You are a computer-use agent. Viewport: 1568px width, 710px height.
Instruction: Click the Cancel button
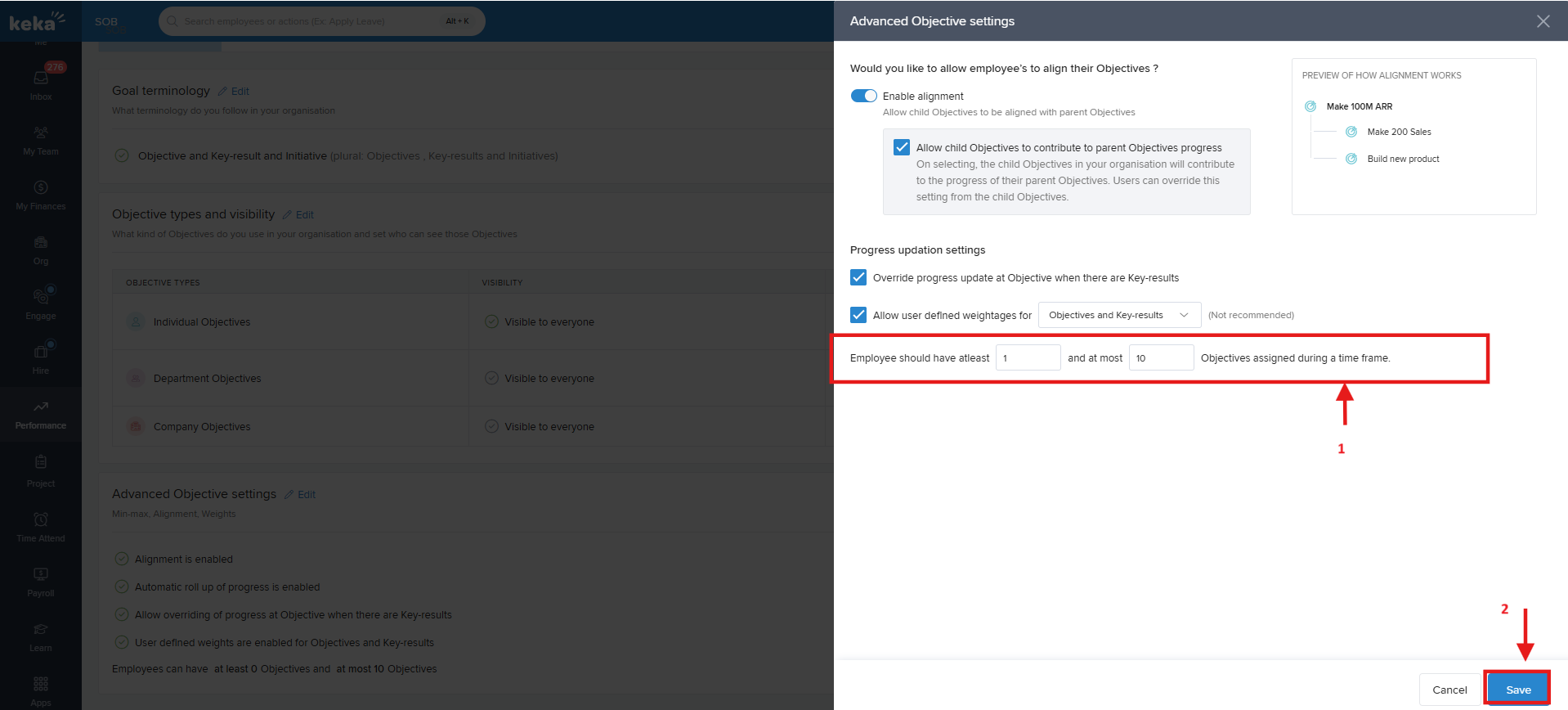(1449, 690)
